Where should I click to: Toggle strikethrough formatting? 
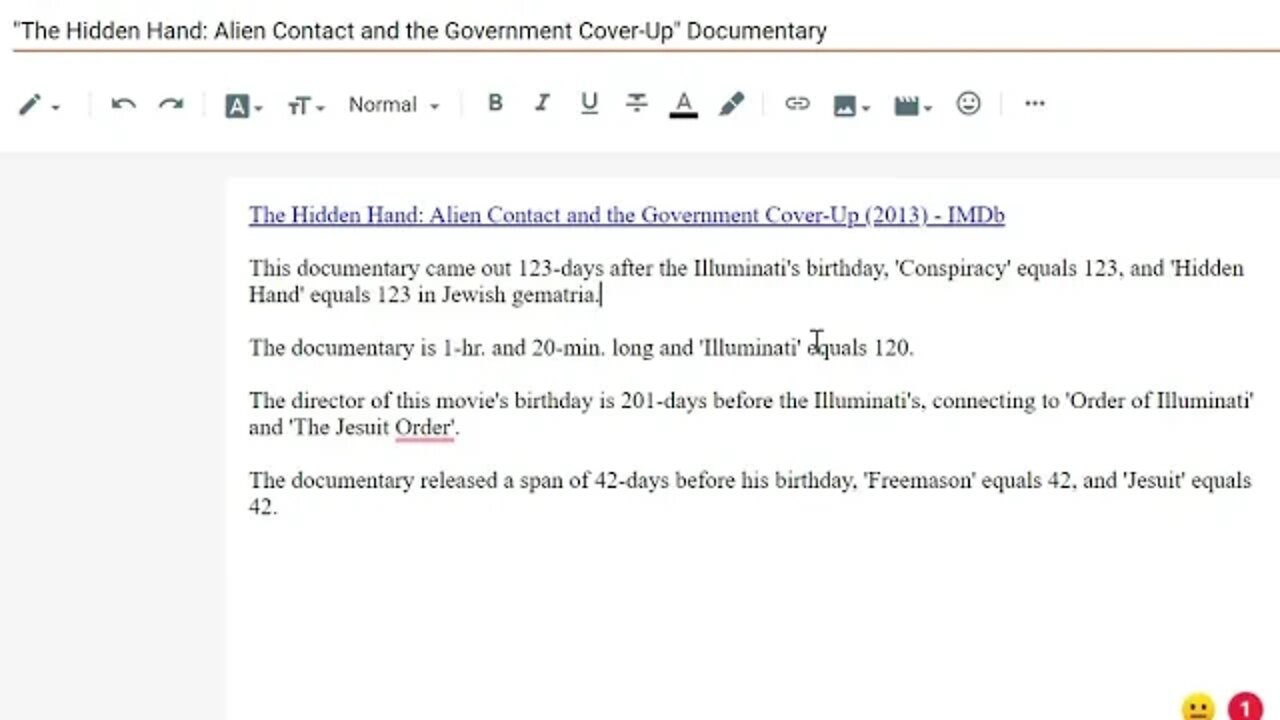[636, 103]
